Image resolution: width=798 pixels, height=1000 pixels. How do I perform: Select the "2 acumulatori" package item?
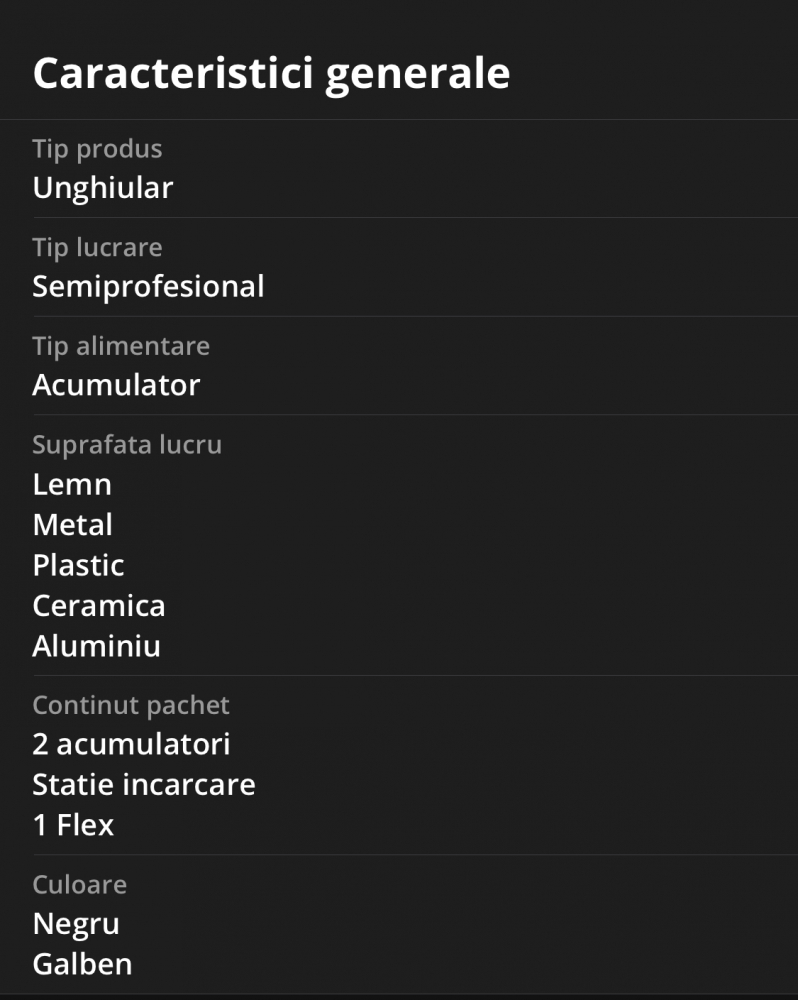point(131,745)
